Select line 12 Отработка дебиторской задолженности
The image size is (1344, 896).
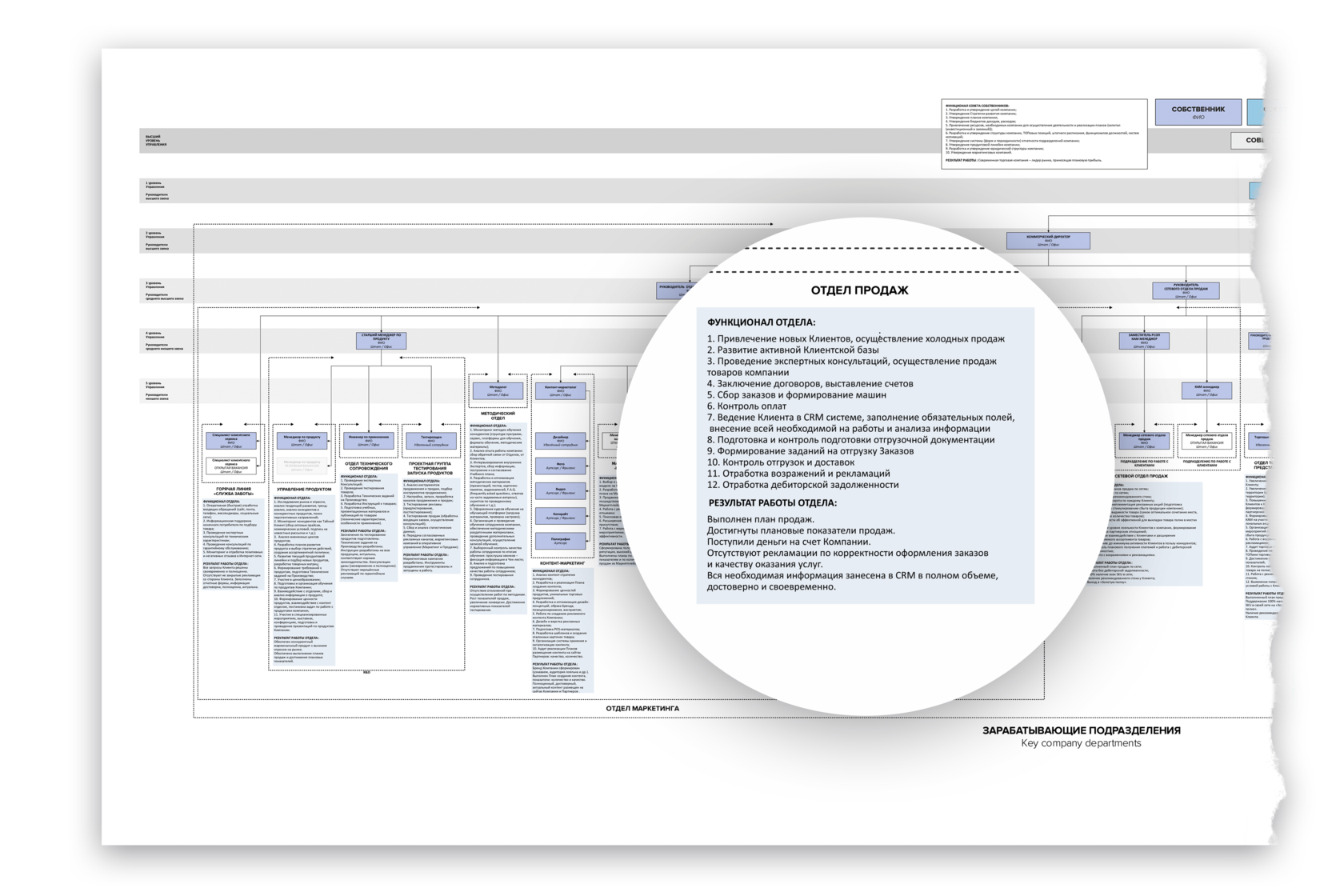click(802, 484)
